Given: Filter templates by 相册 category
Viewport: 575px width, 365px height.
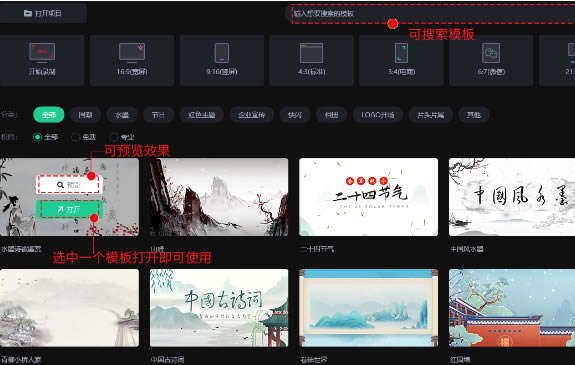Looking at the screenshot, I should click(x=331, y=115).
